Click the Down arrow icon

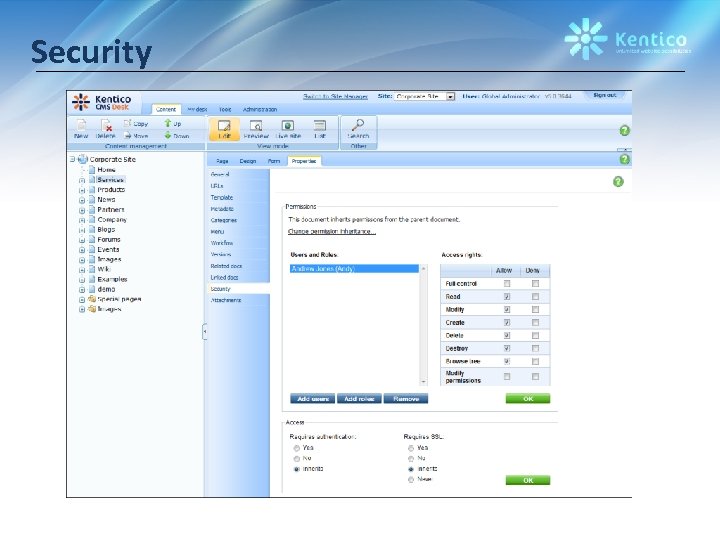click(x=168, y=135)
